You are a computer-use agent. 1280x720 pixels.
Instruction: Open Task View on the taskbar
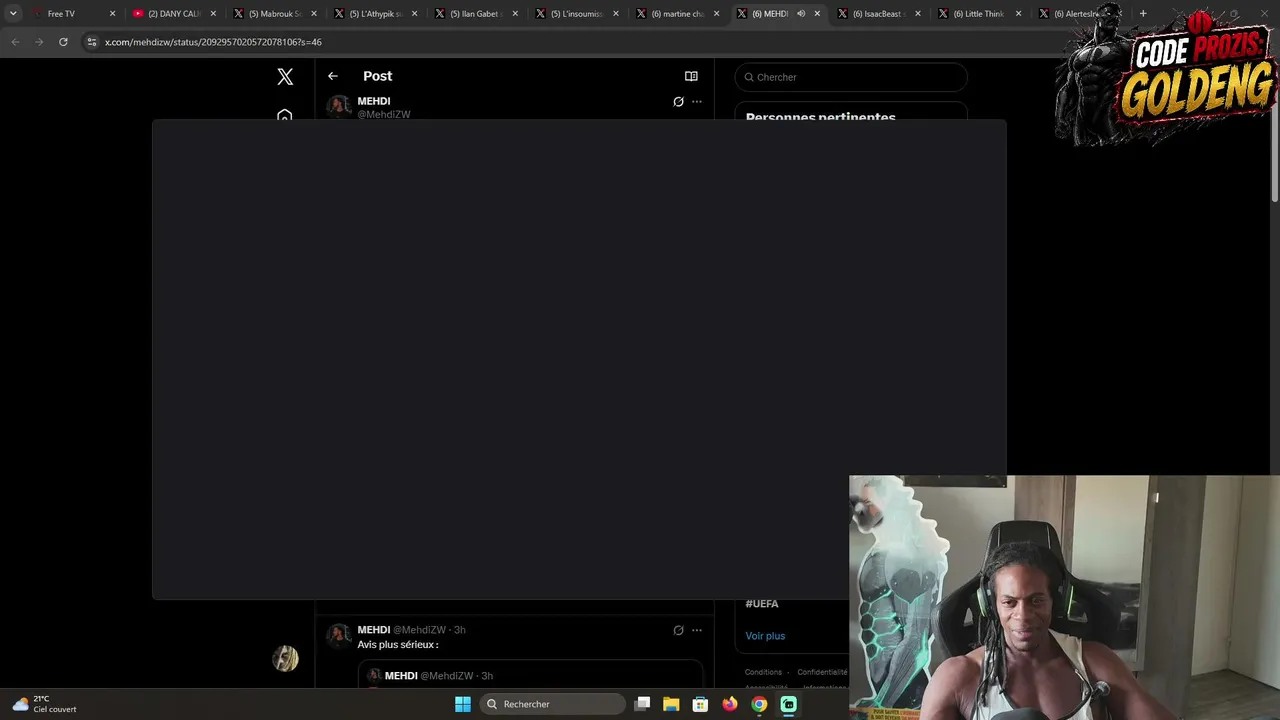coord(643,704)
